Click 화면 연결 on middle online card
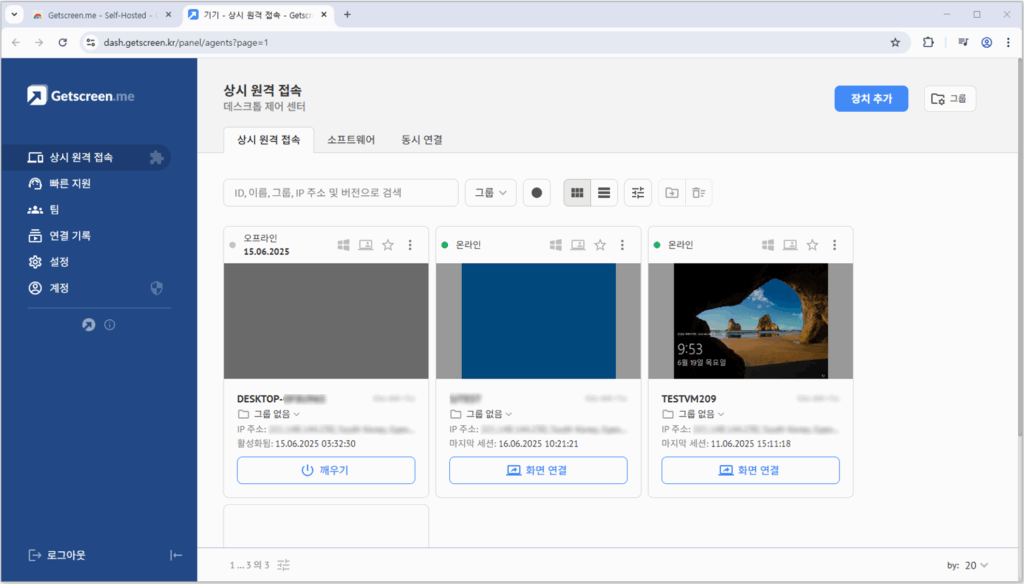This screenshot has height=584, width=1024. (538, 470)
